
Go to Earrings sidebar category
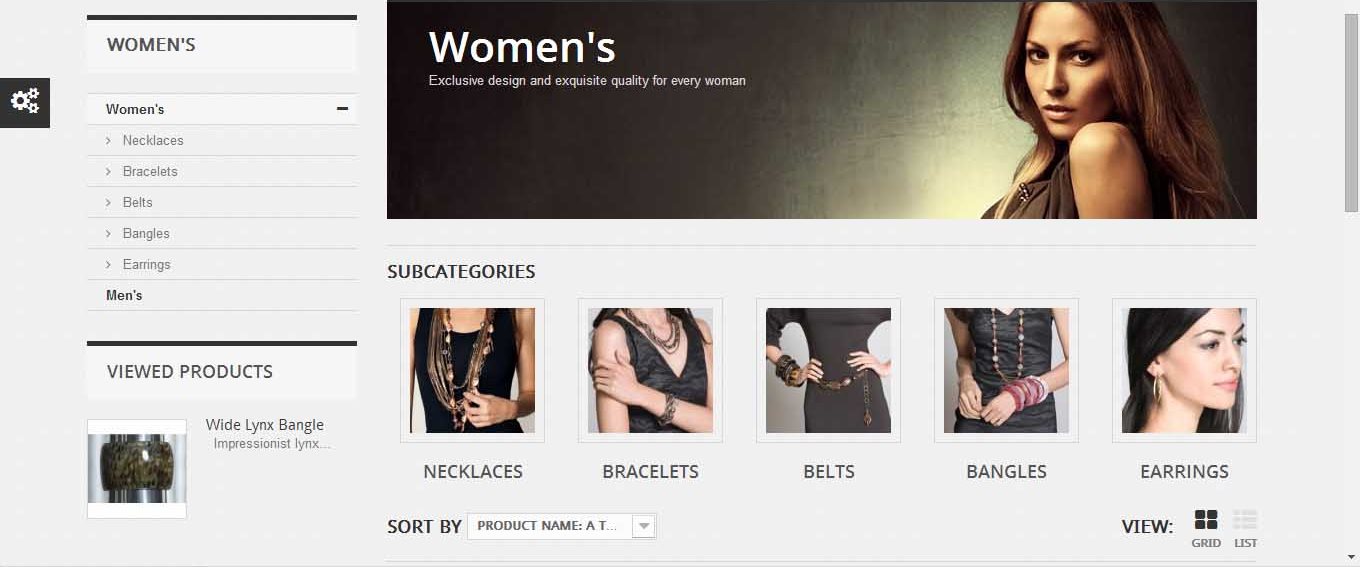[146, 264]
